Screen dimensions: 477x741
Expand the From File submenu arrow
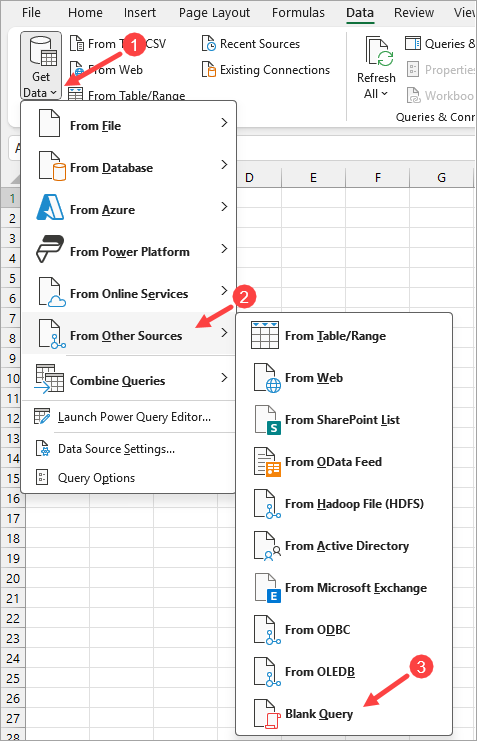[225, 123]
